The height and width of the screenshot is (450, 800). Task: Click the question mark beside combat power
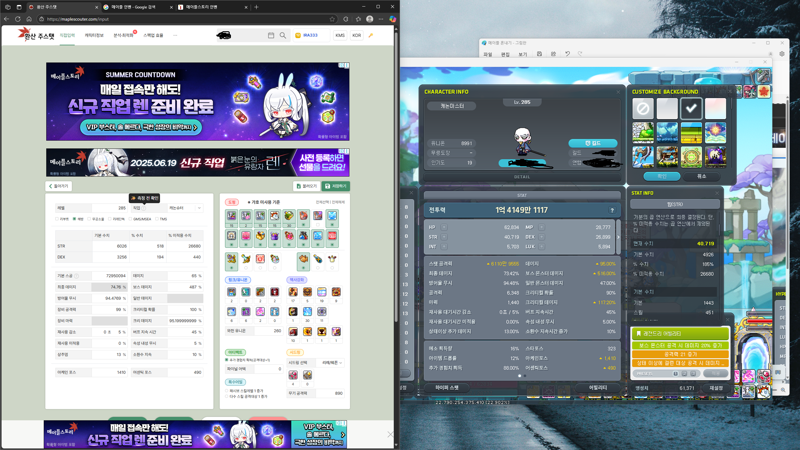click(612, 210)
